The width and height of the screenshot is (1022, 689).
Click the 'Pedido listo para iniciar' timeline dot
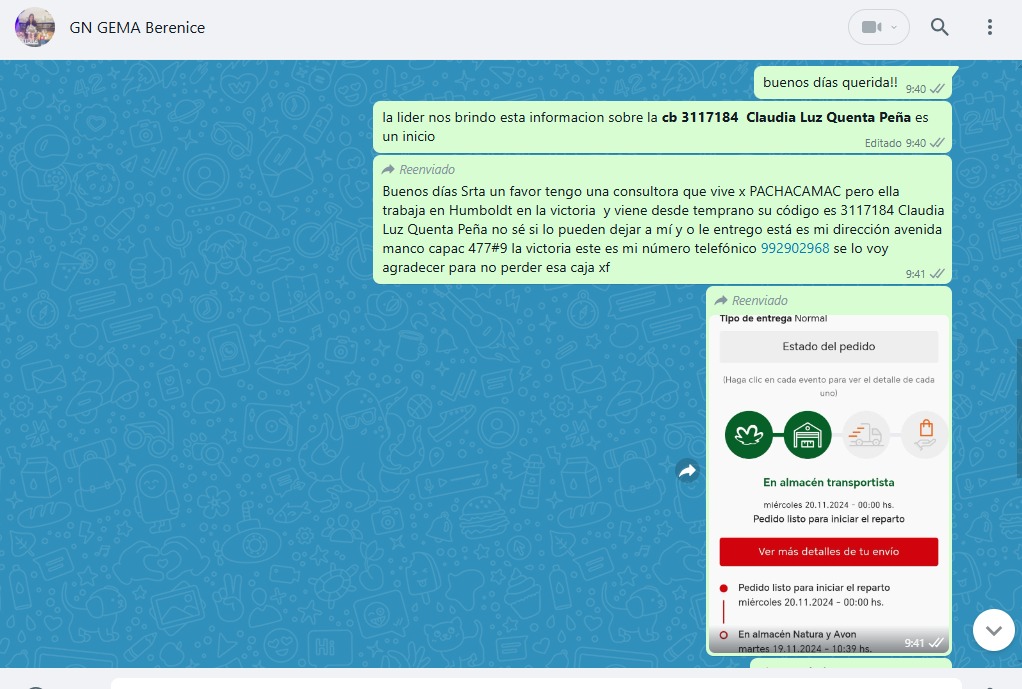[x=724, y=588]
